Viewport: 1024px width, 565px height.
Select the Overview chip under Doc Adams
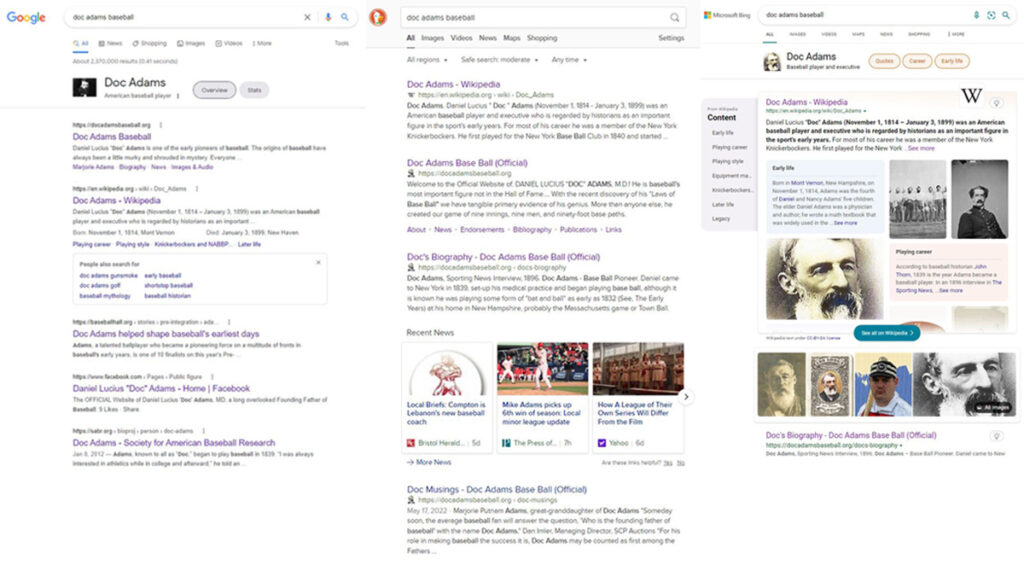214,90
